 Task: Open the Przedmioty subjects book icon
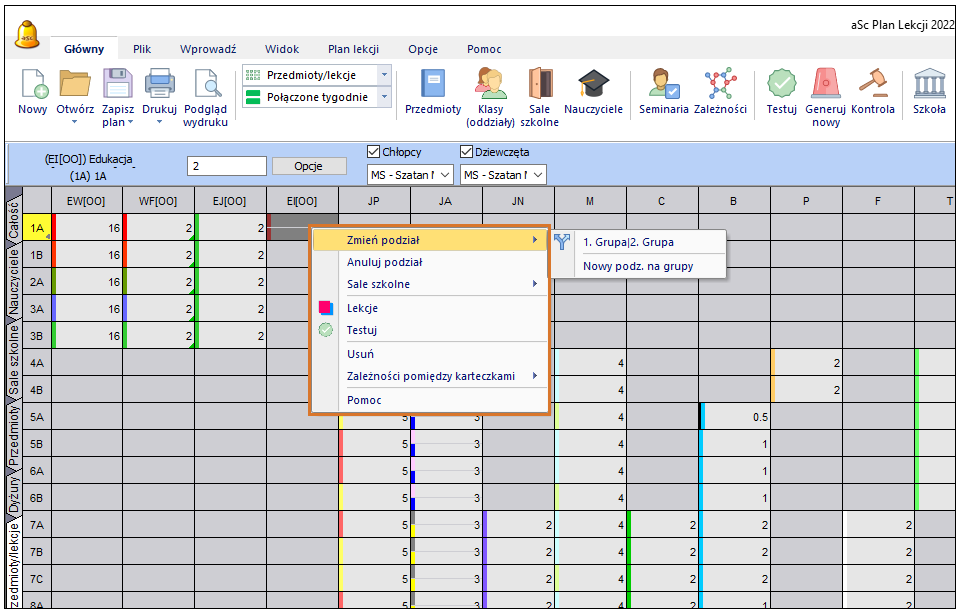pos(433,83)
